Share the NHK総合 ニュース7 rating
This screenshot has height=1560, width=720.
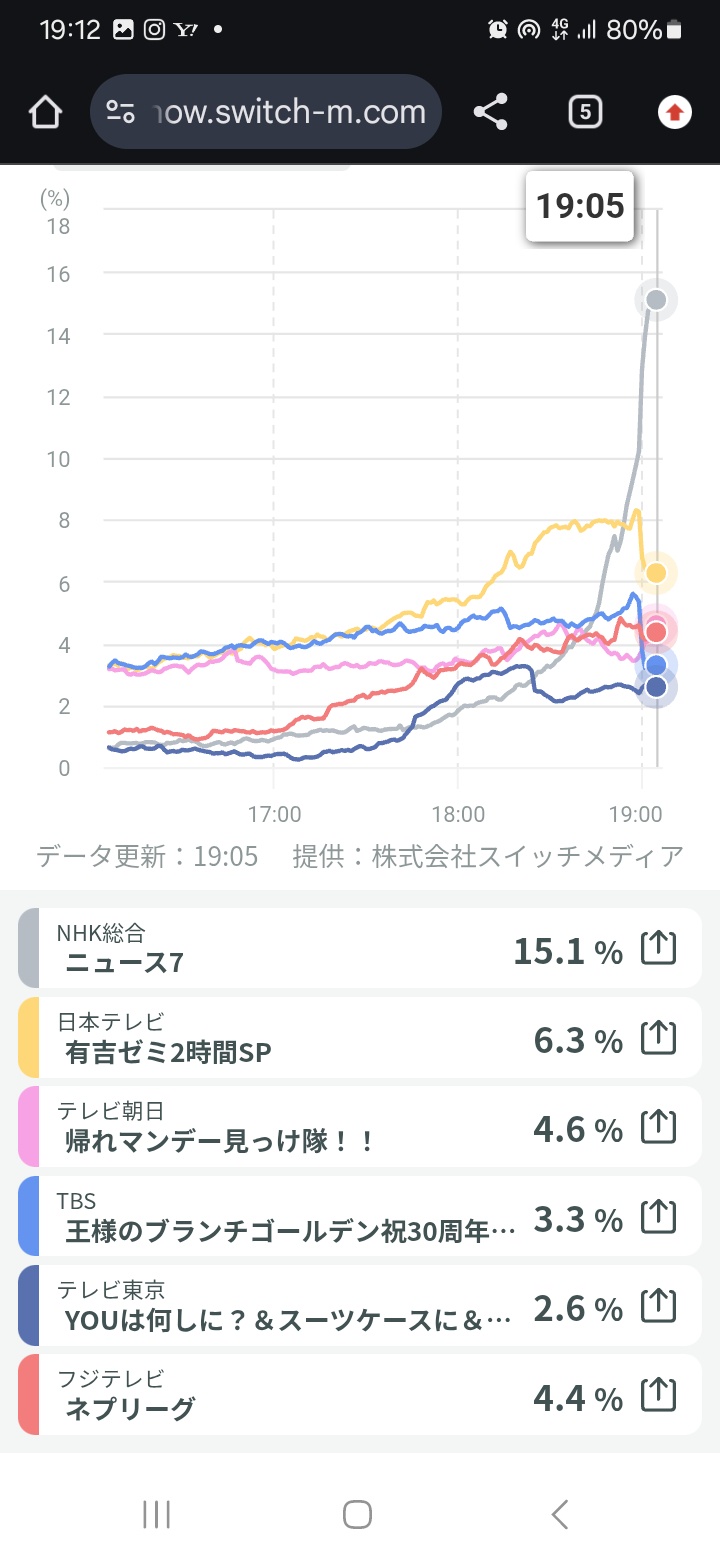click(x=658, y=948)
